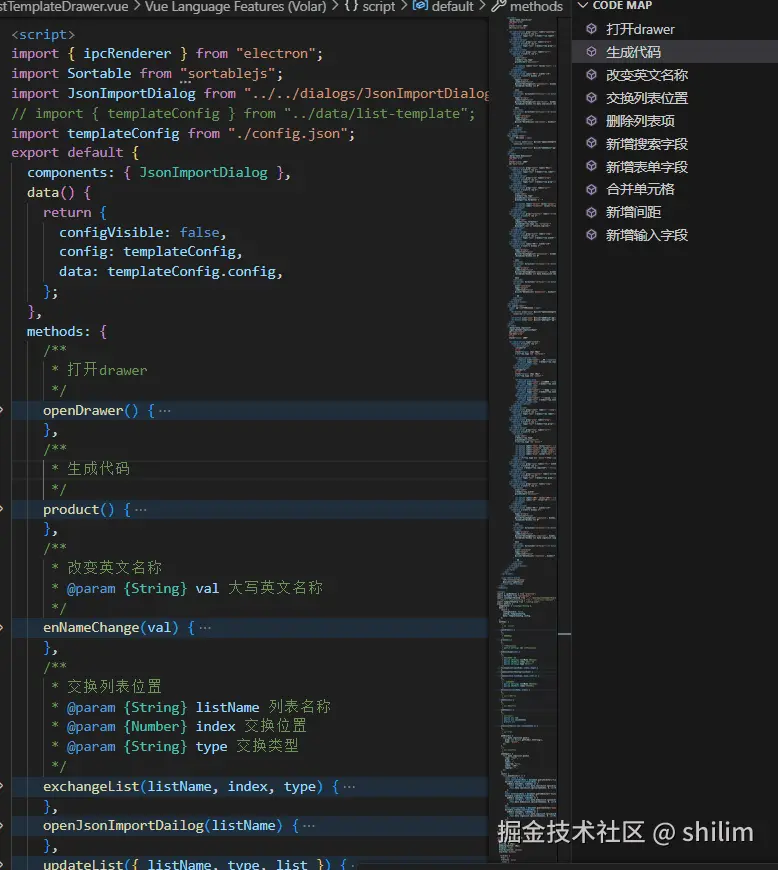Expand folded exchangeList method
This screenshot has height=870, width=778.
click(2, 786)
